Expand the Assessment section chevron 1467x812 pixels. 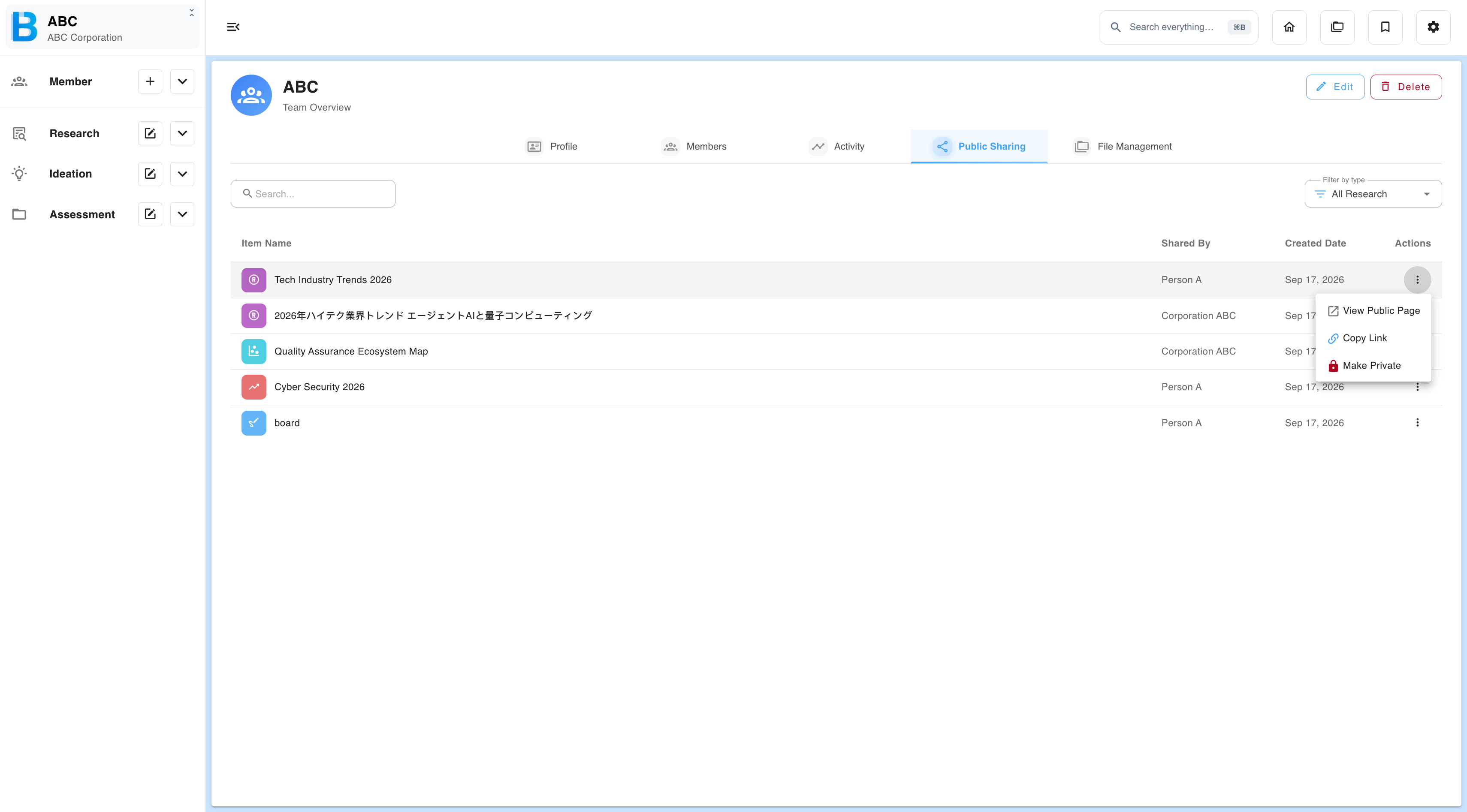pos(182,214)
